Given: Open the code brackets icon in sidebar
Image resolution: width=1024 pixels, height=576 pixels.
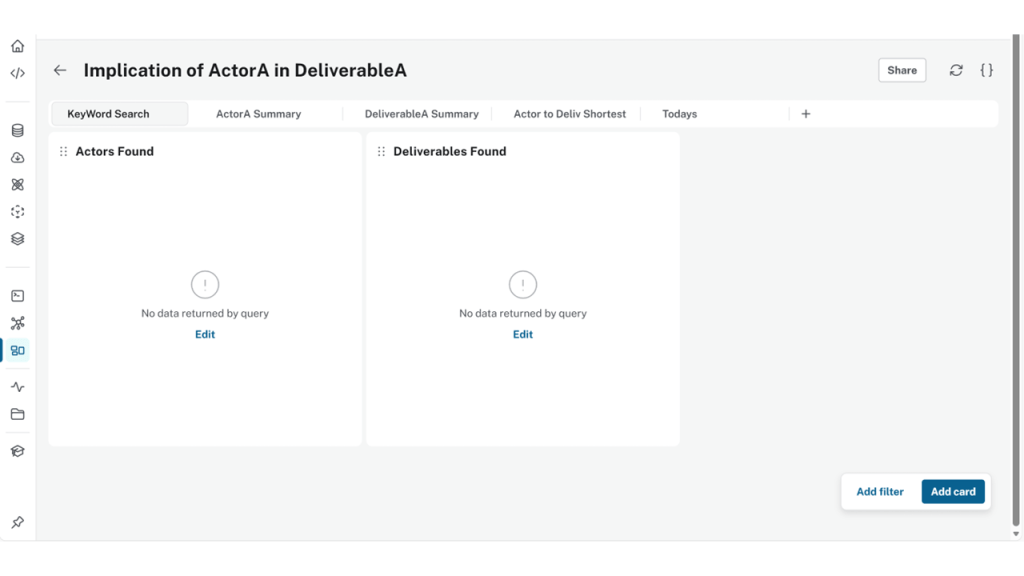Looking at the screenshot, I should pyautogui.click(x=17, y=73).
